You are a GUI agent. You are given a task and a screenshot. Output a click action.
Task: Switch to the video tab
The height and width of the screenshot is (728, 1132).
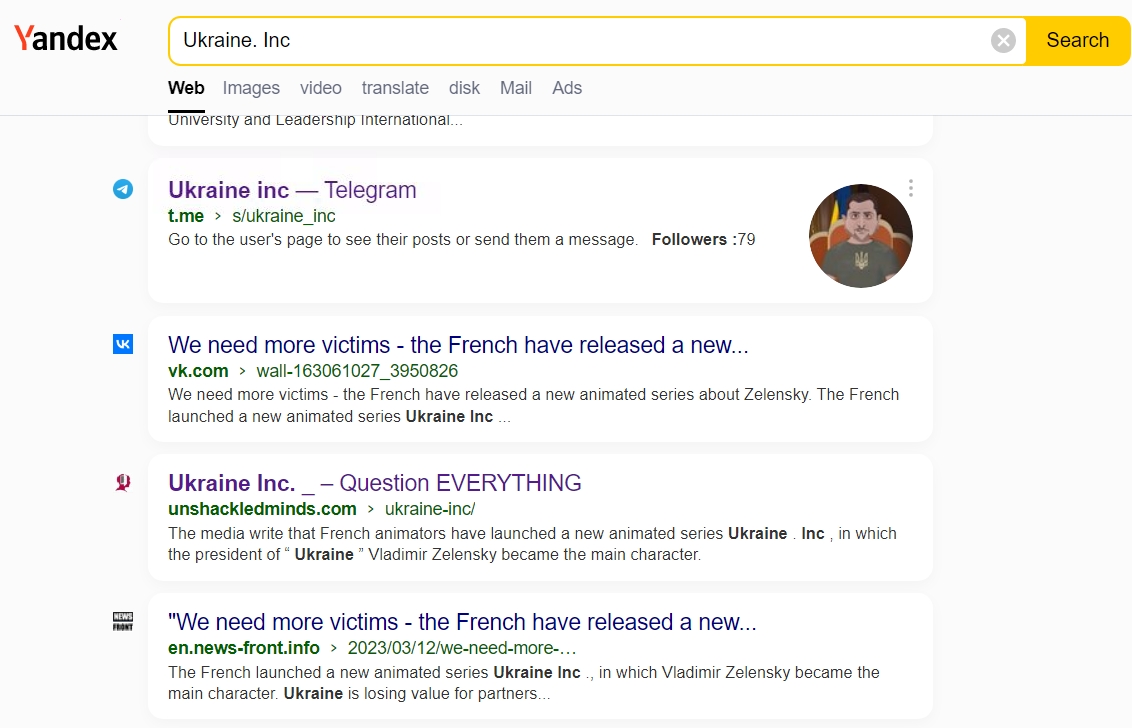(321, 88)
